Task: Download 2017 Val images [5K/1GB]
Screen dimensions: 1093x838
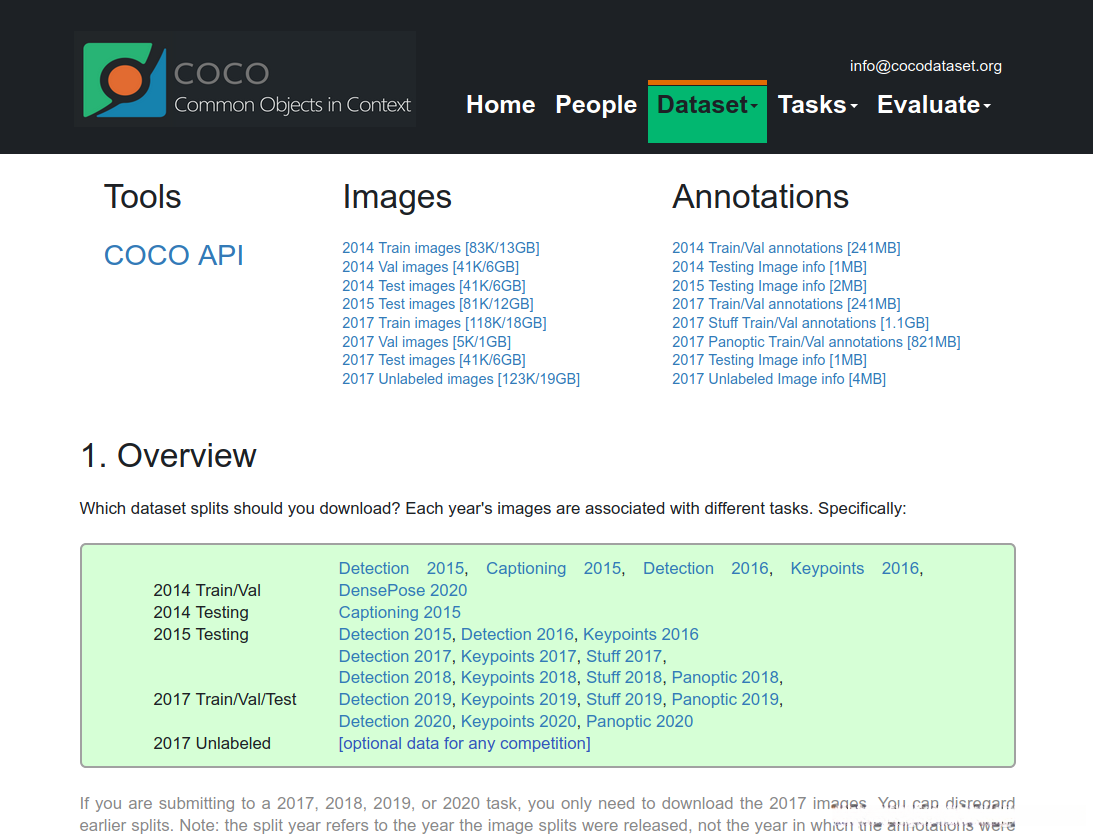Action: (x=427, y=342)
